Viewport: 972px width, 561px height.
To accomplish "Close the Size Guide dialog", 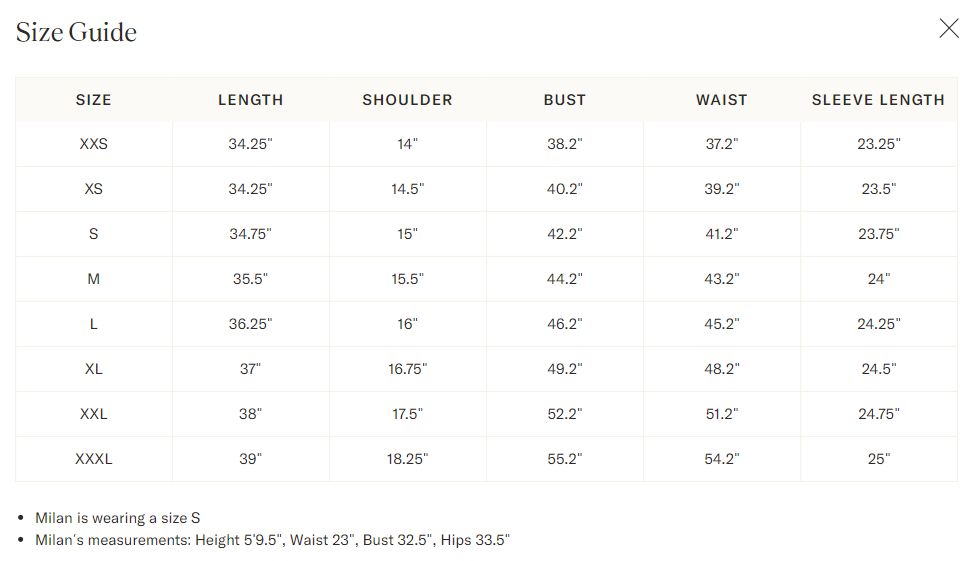I will click(948, 29).
